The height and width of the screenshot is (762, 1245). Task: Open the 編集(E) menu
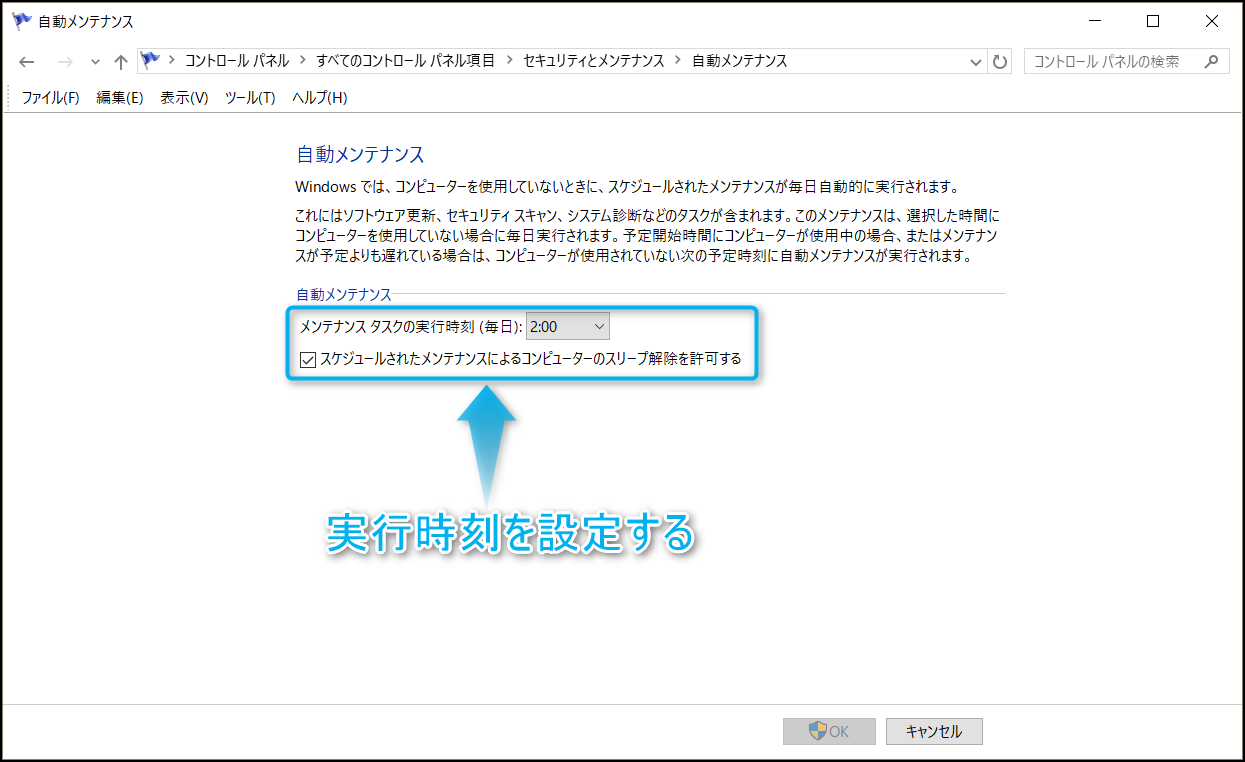[x=120, y=97]
